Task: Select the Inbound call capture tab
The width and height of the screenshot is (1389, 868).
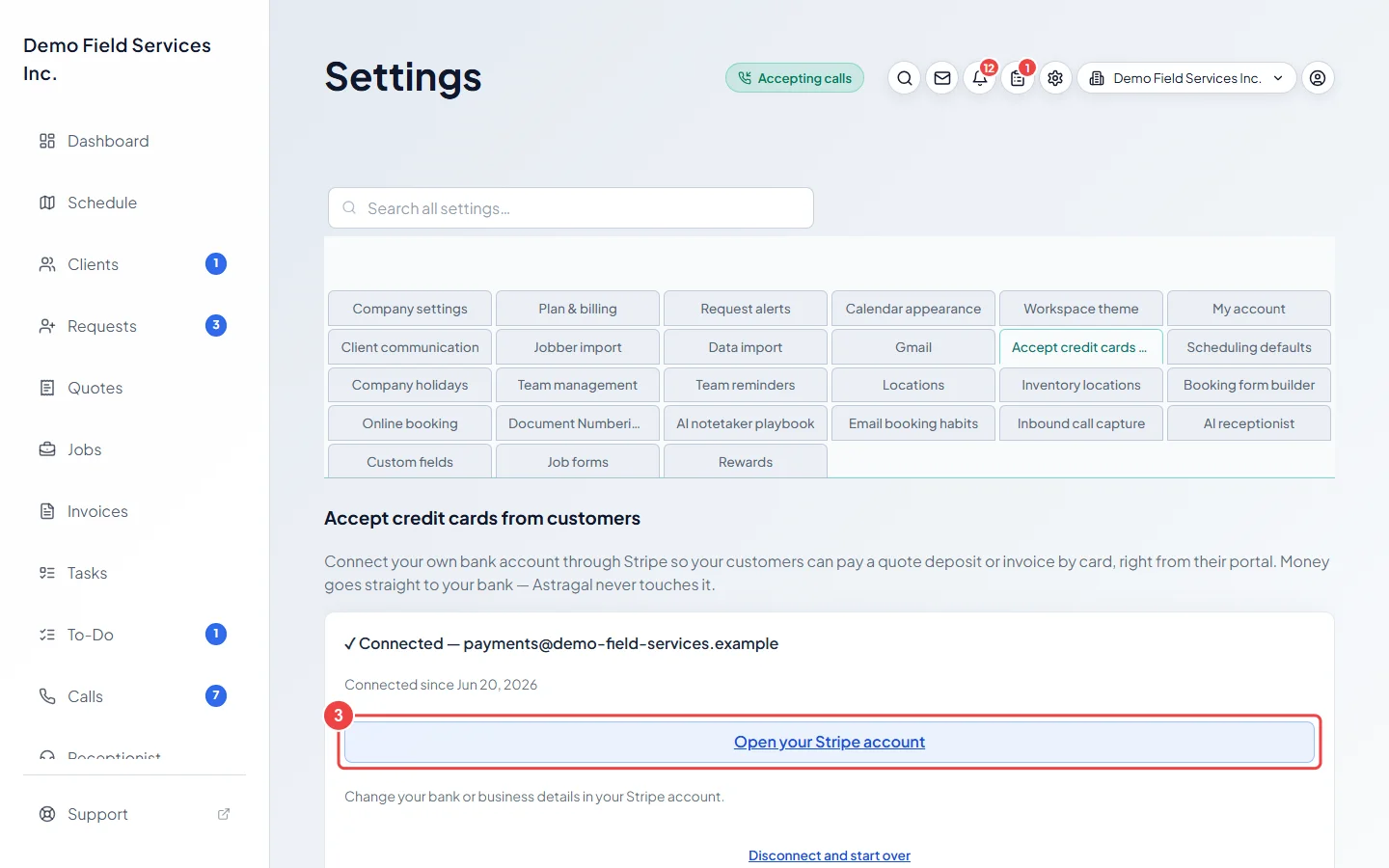Action: [x=1081, y=423]
